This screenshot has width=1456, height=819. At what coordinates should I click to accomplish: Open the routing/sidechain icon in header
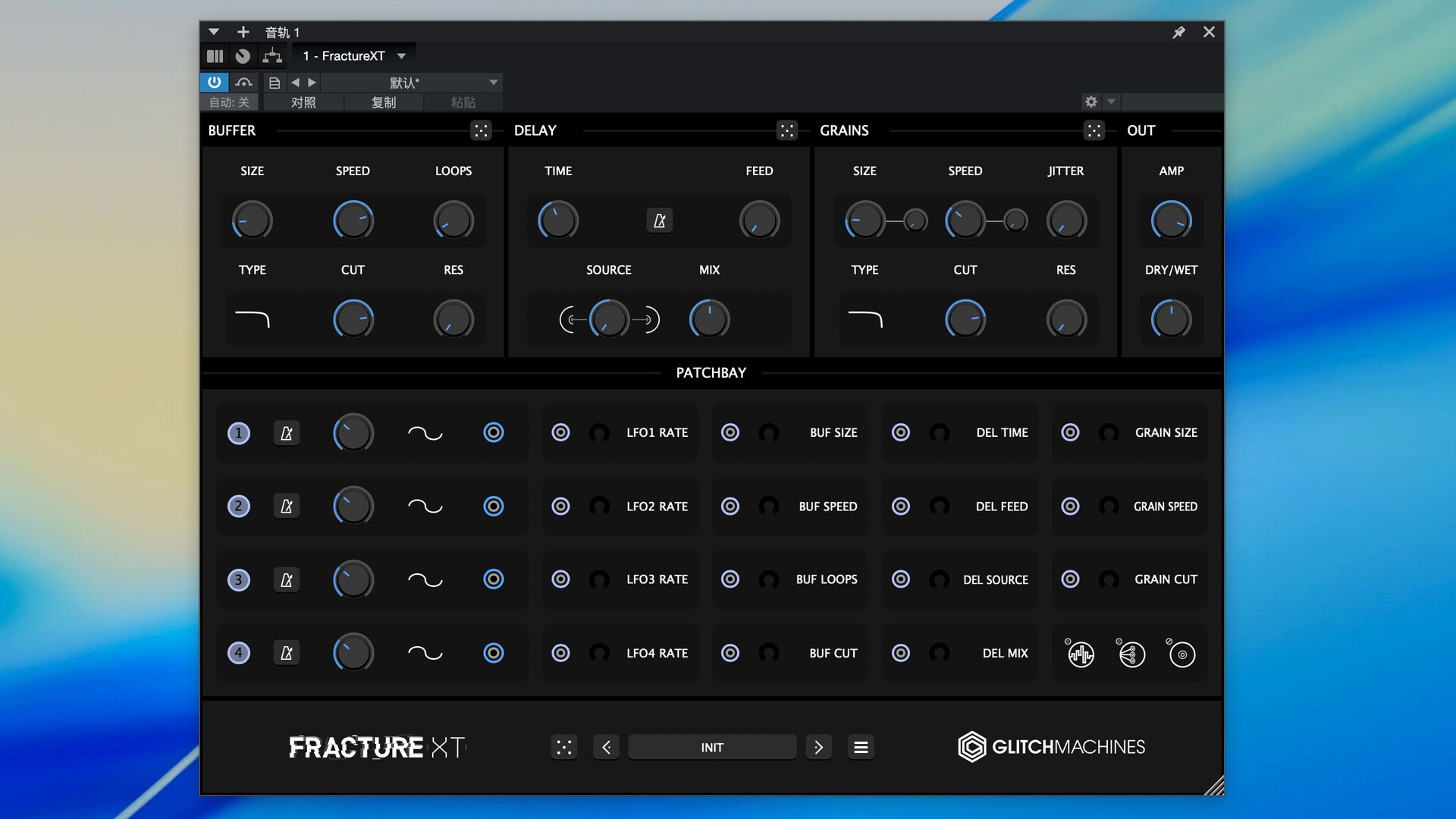(272, 55)
